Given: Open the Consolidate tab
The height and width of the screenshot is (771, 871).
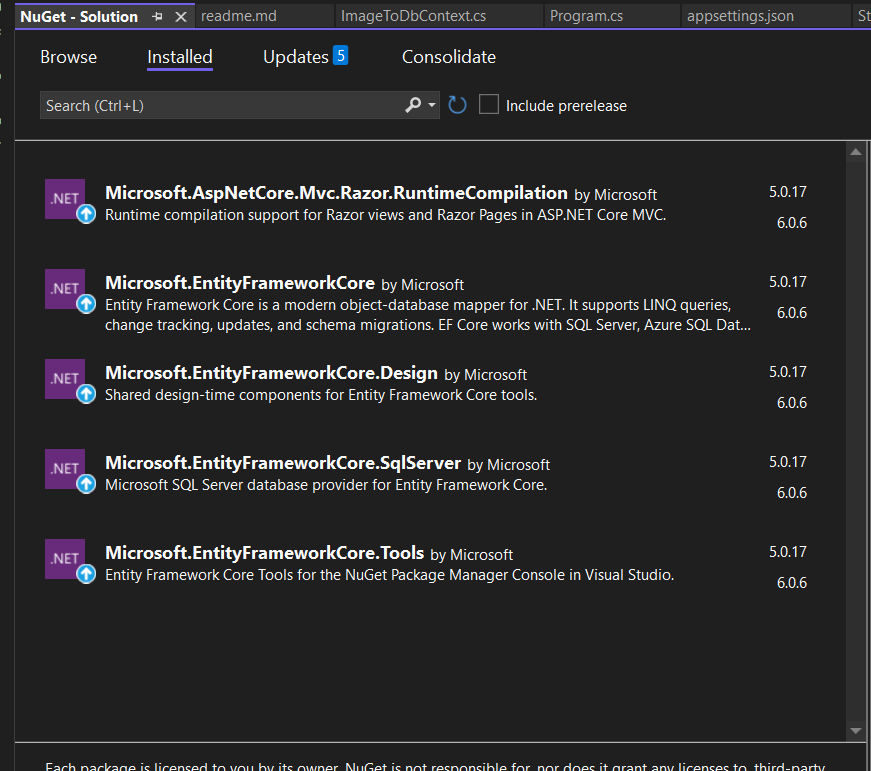Looking at the screenshot, I should click(x=448, y=57).
